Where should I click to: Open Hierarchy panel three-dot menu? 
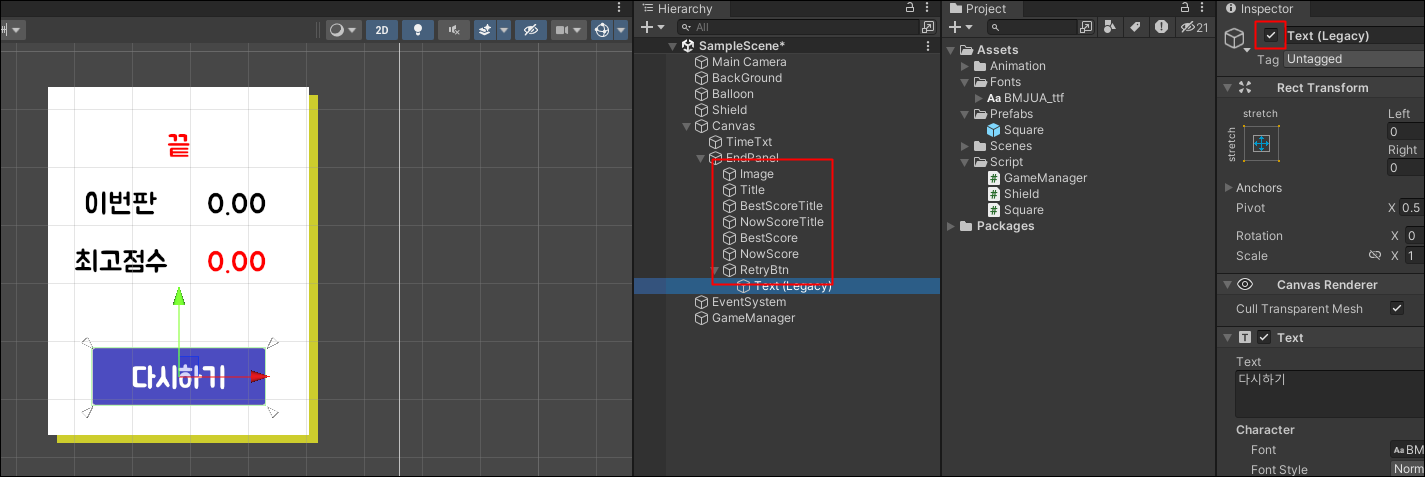[x=928, y=8]
